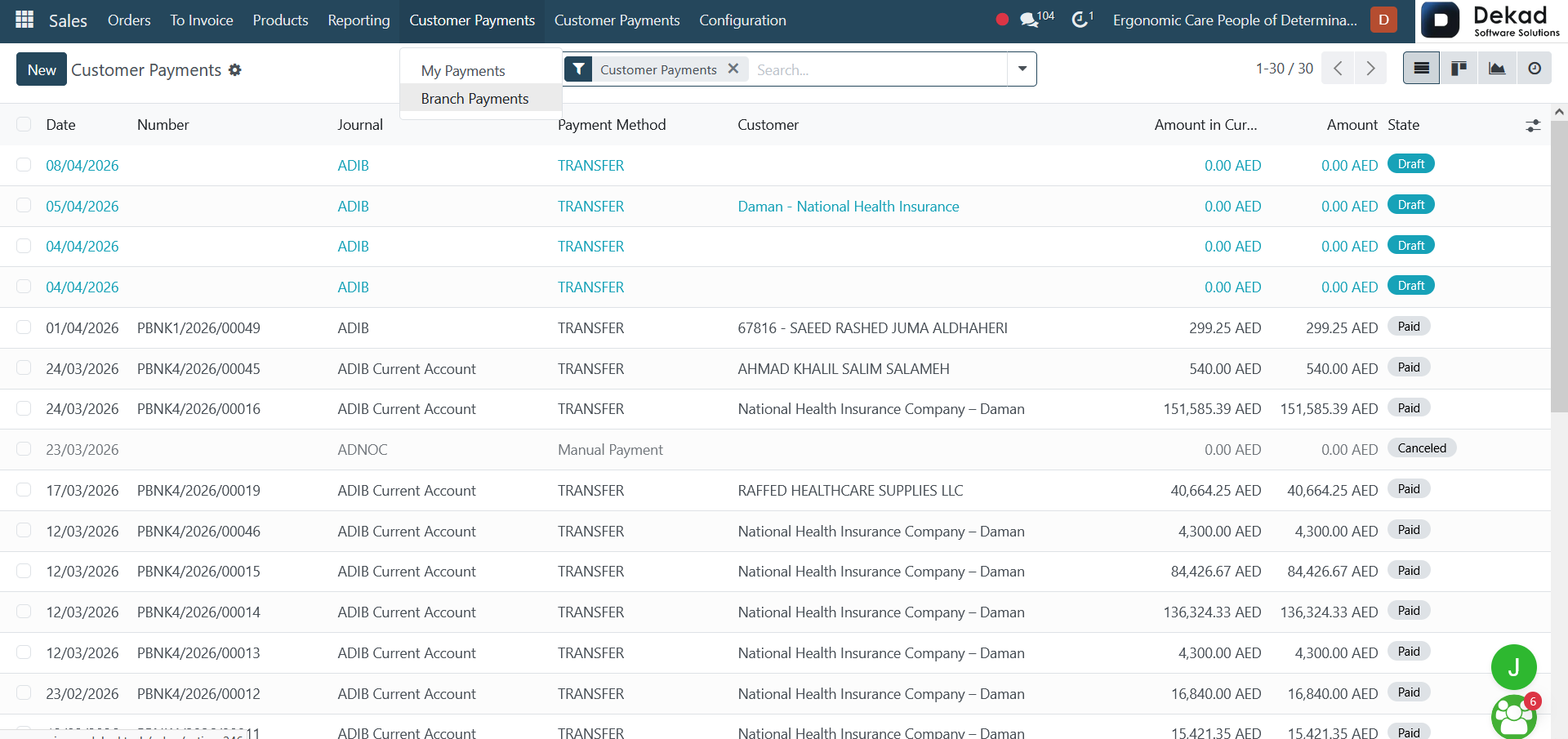Click the 151,585.39 AED Amount cell
The height and width of the screenshot is (739, 1568).
1329,409
